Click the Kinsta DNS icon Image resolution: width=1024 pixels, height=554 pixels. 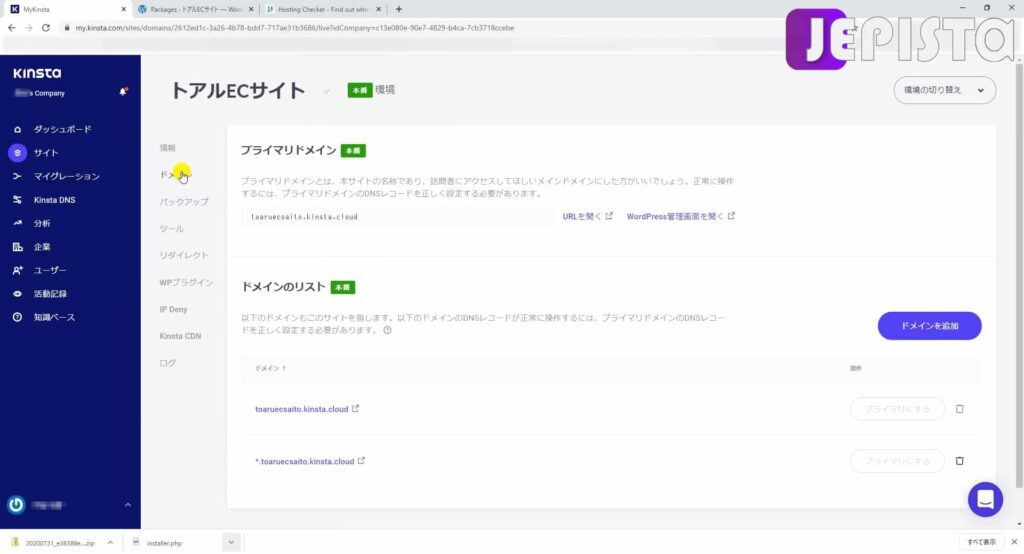pyautogui.click(x=17, y=200)
